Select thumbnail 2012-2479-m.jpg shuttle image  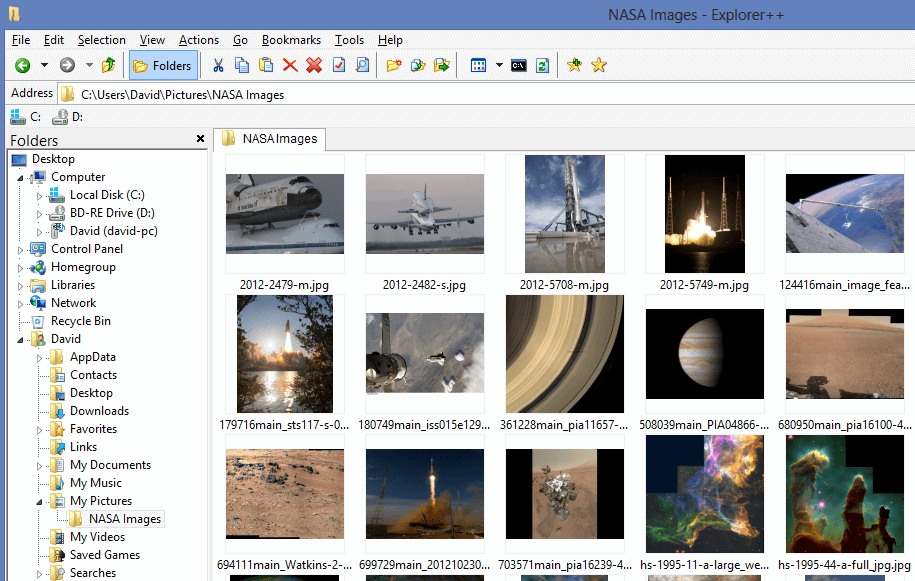(285, 214)
